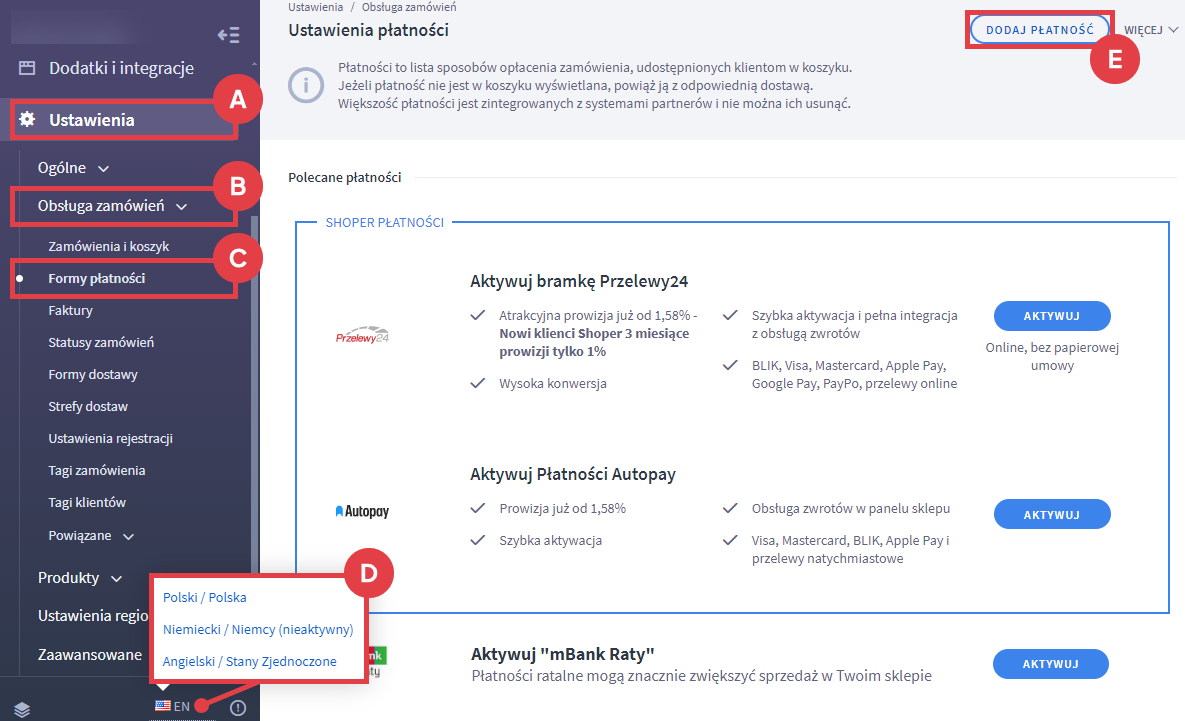Select Polski / Polska language option

click(x=205, y=597)
